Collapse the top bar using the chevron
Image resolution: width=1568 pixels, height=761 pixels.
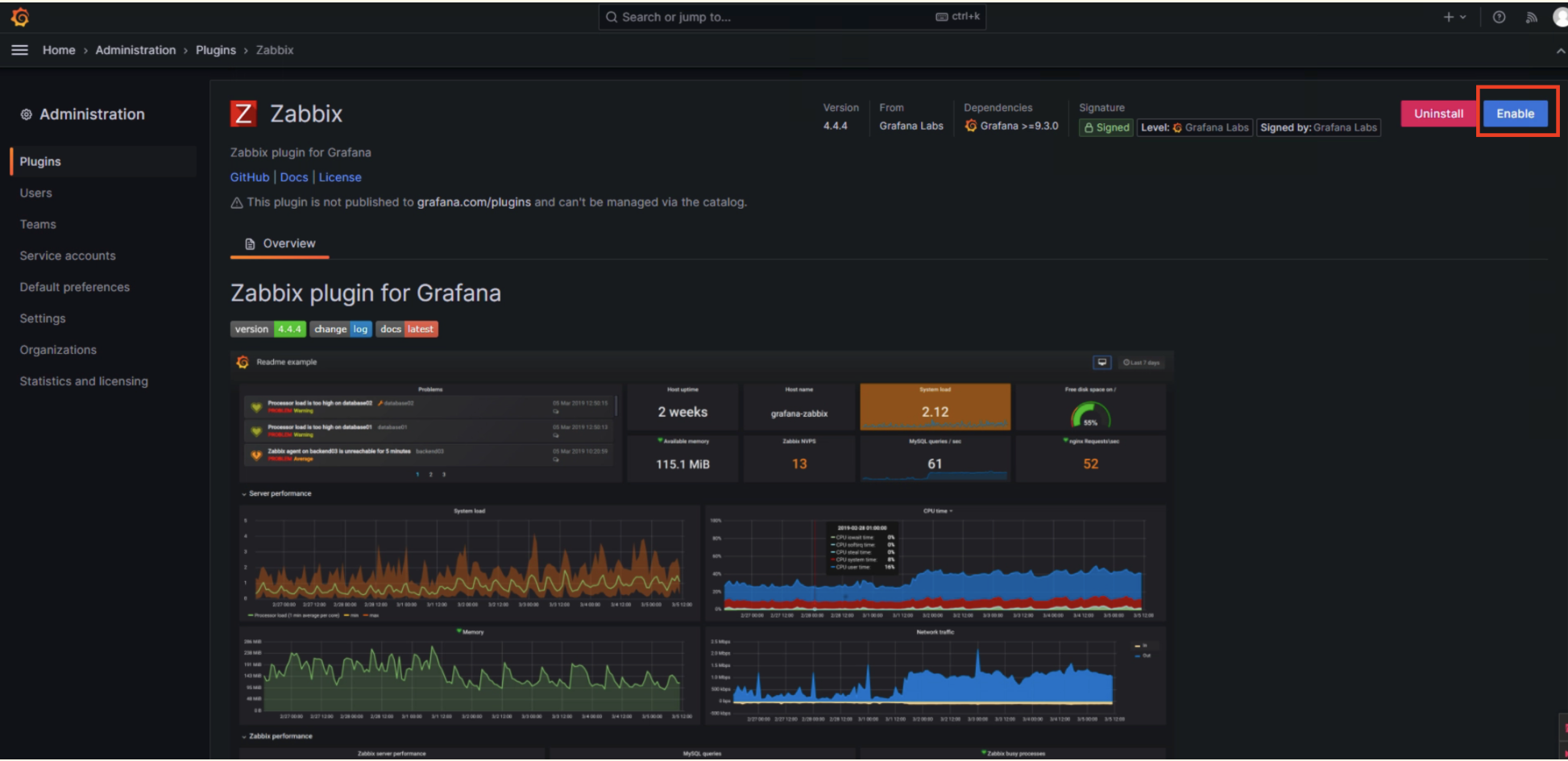pyautogui.click(x=1560, y=50)
